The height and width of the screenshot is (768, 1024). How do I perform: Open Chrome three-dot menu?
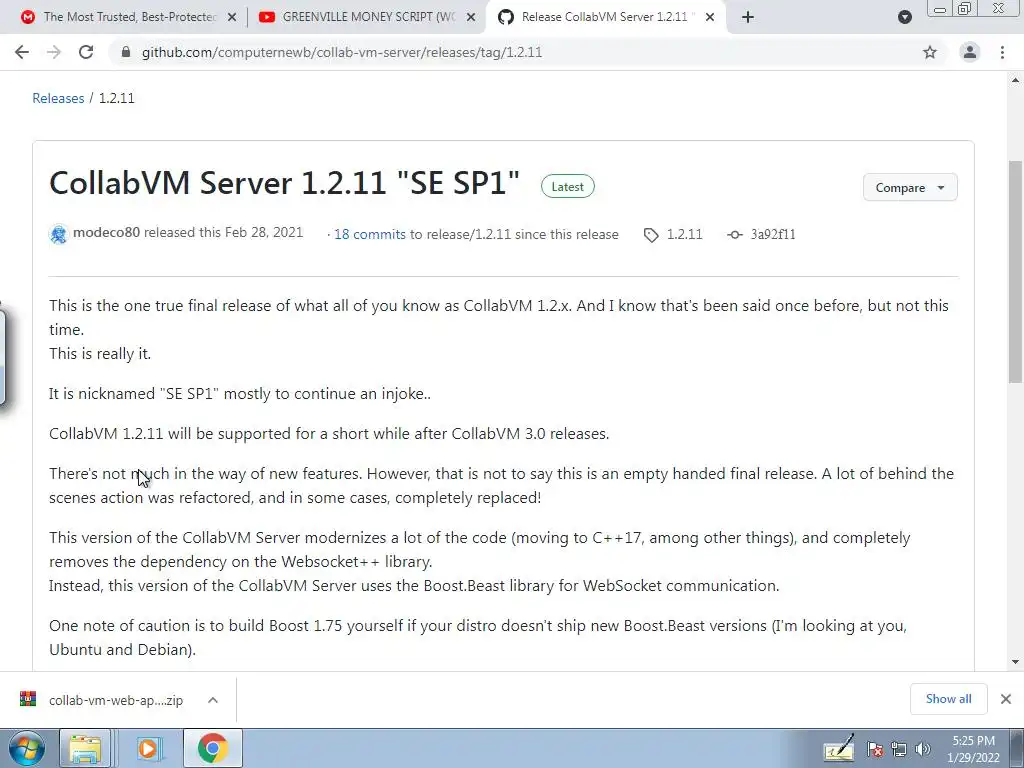click(1002, 52)
